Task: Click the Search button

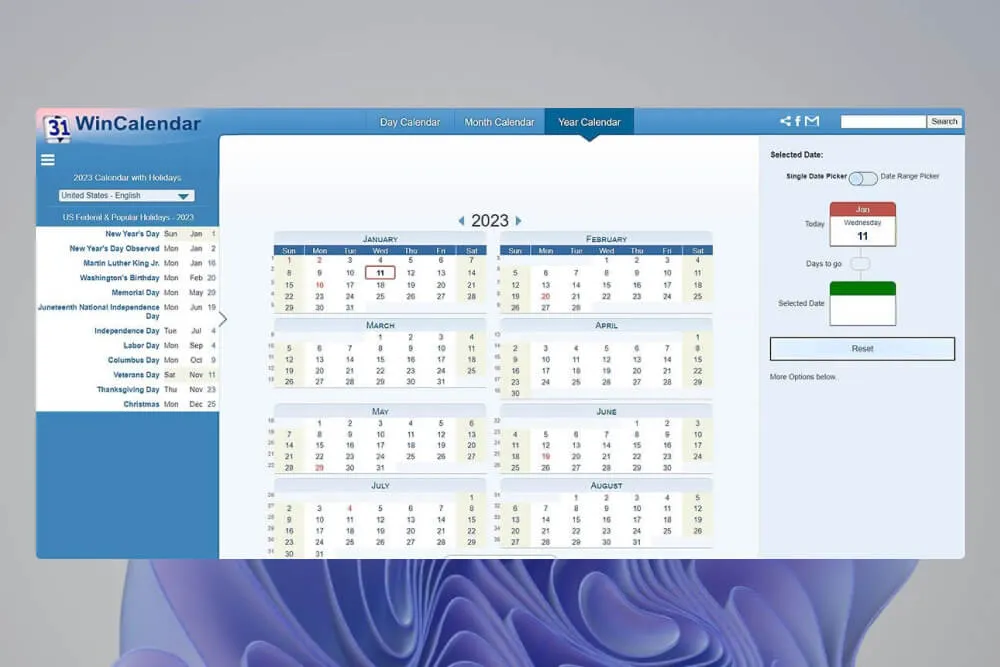Action: (x=943, y=120)
